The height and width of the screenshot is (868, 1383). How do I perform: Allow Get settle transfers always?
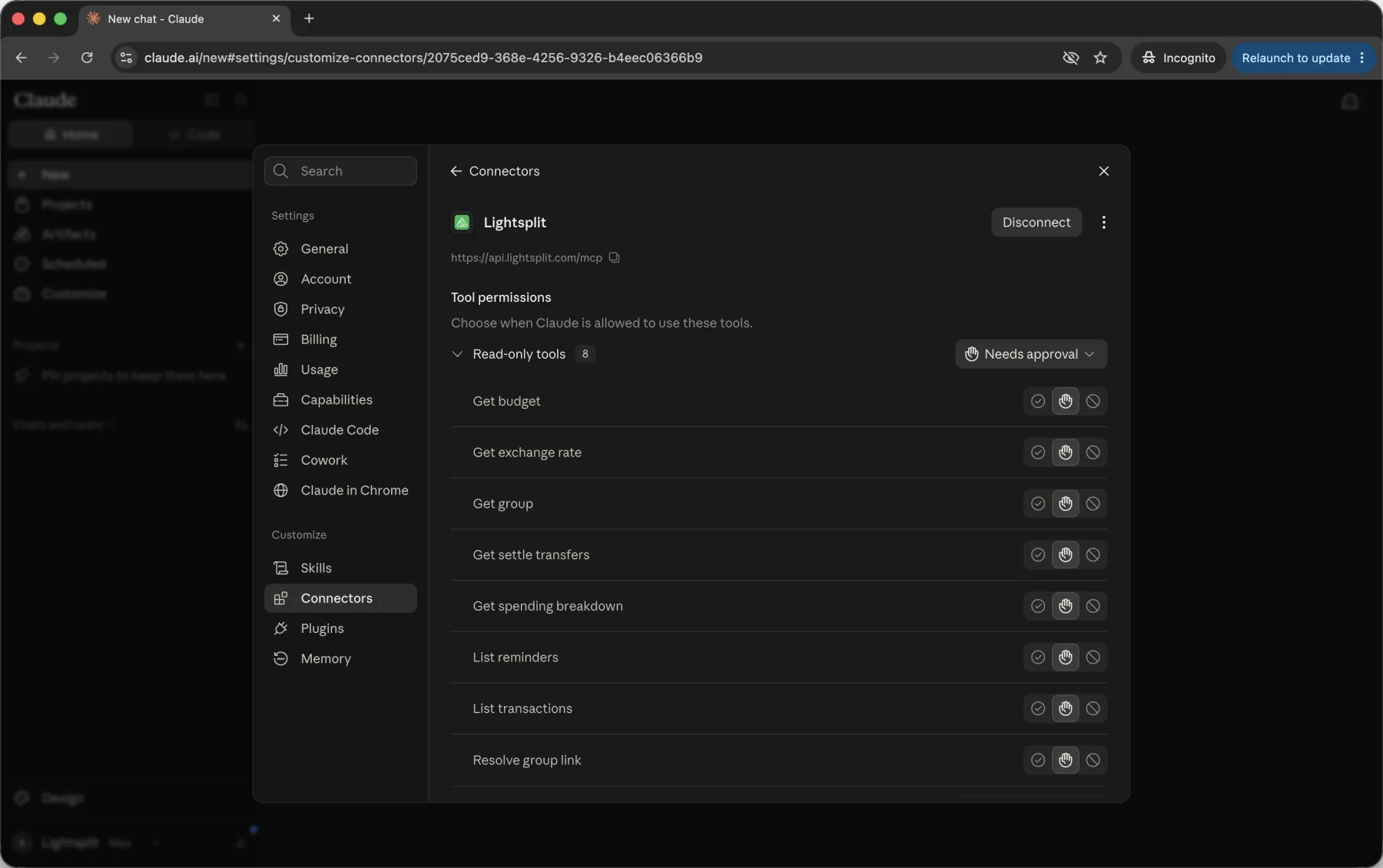point(1037,555)
